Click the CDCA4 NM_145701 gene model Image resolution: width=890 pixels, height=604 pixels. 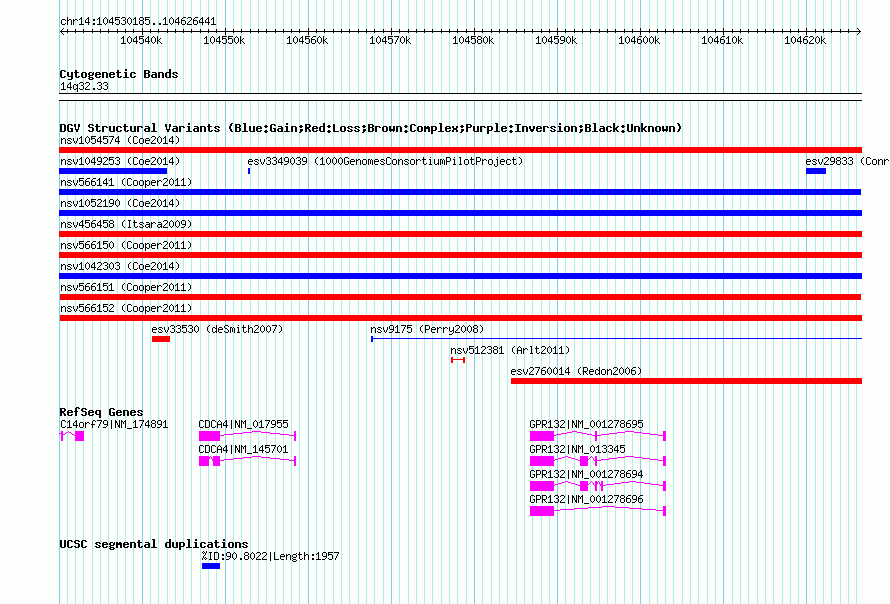[x=247, y=461]
